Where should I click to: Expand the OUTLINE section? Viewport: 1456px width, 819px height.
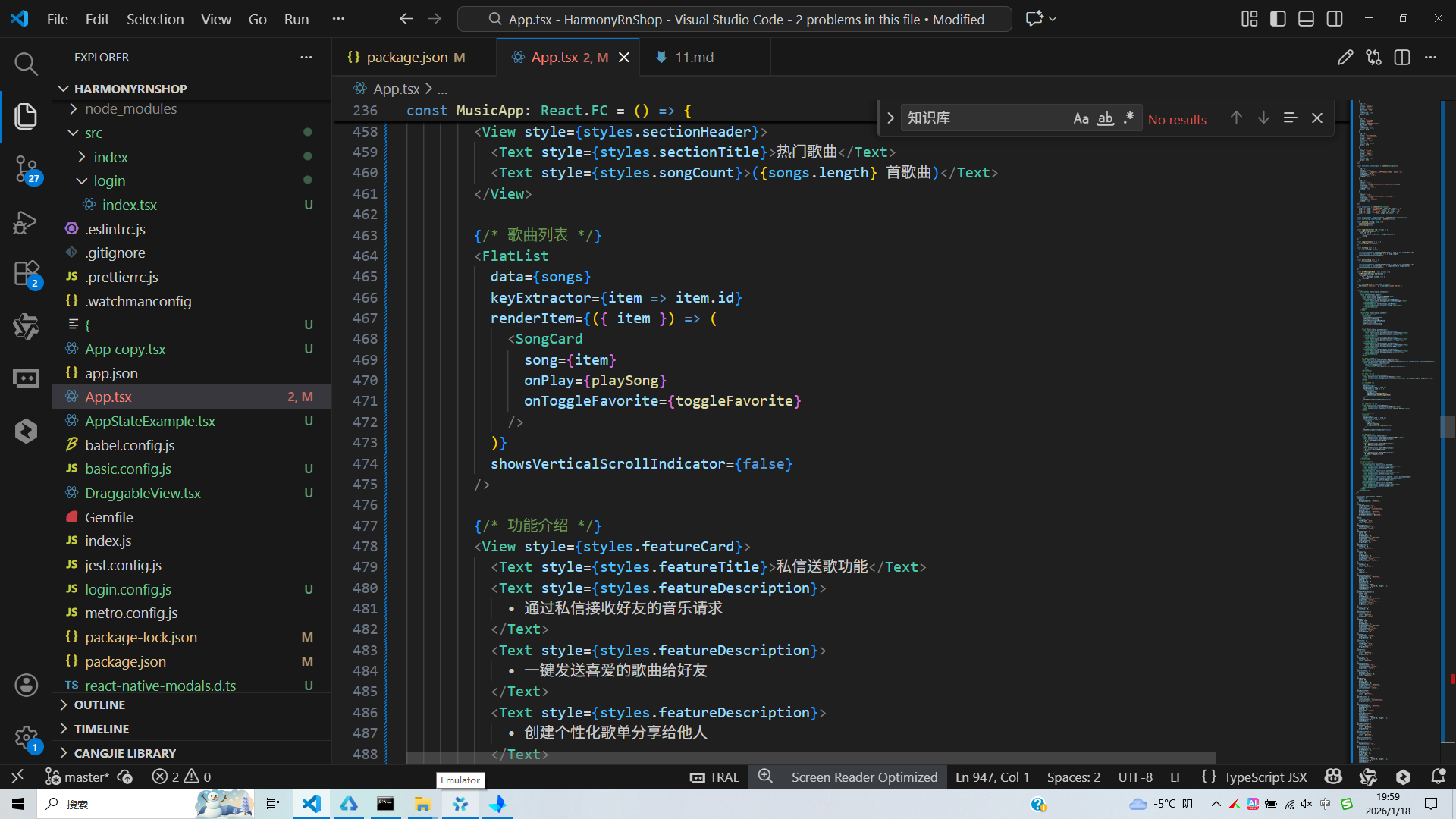click(99, 704)
